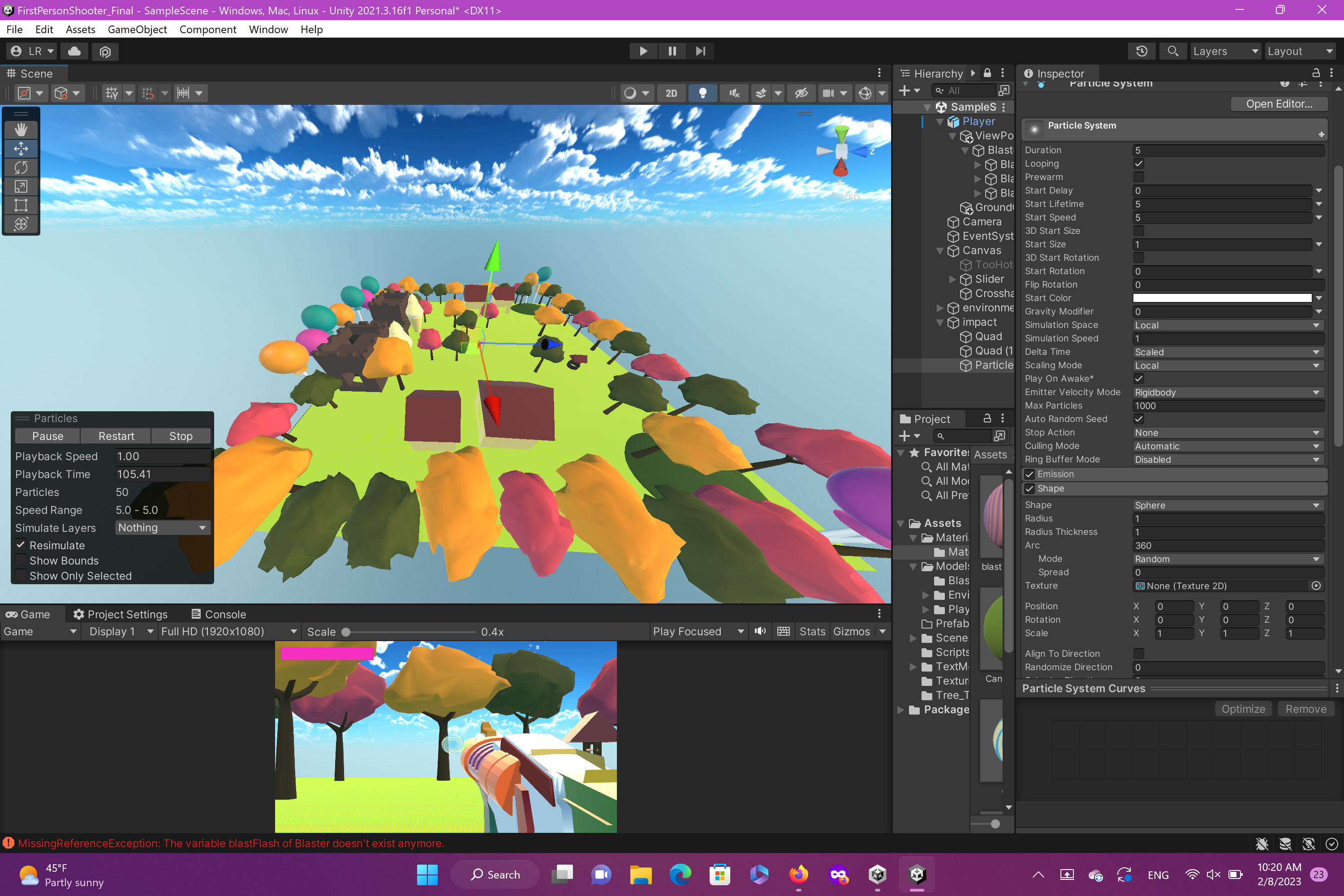Open the Layers dropdown in toolbar
The height and width of the screenshot is (896, 1344).
click(1225, 51)
